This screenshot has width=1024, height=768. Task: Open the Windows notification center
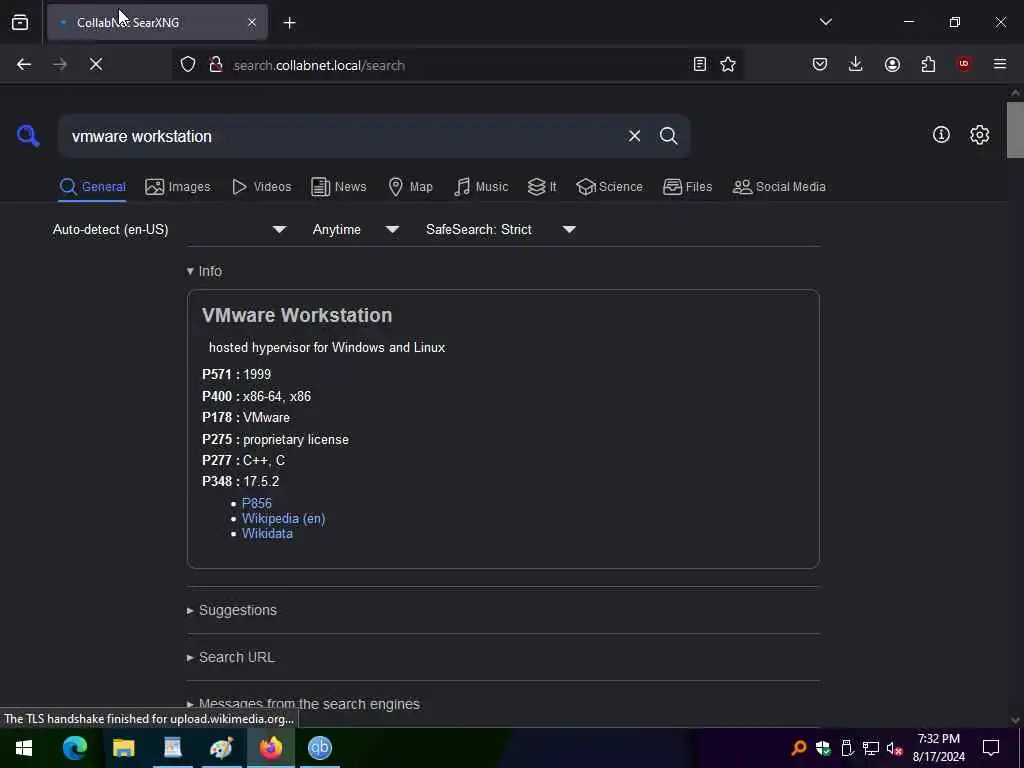click(991, 748)
